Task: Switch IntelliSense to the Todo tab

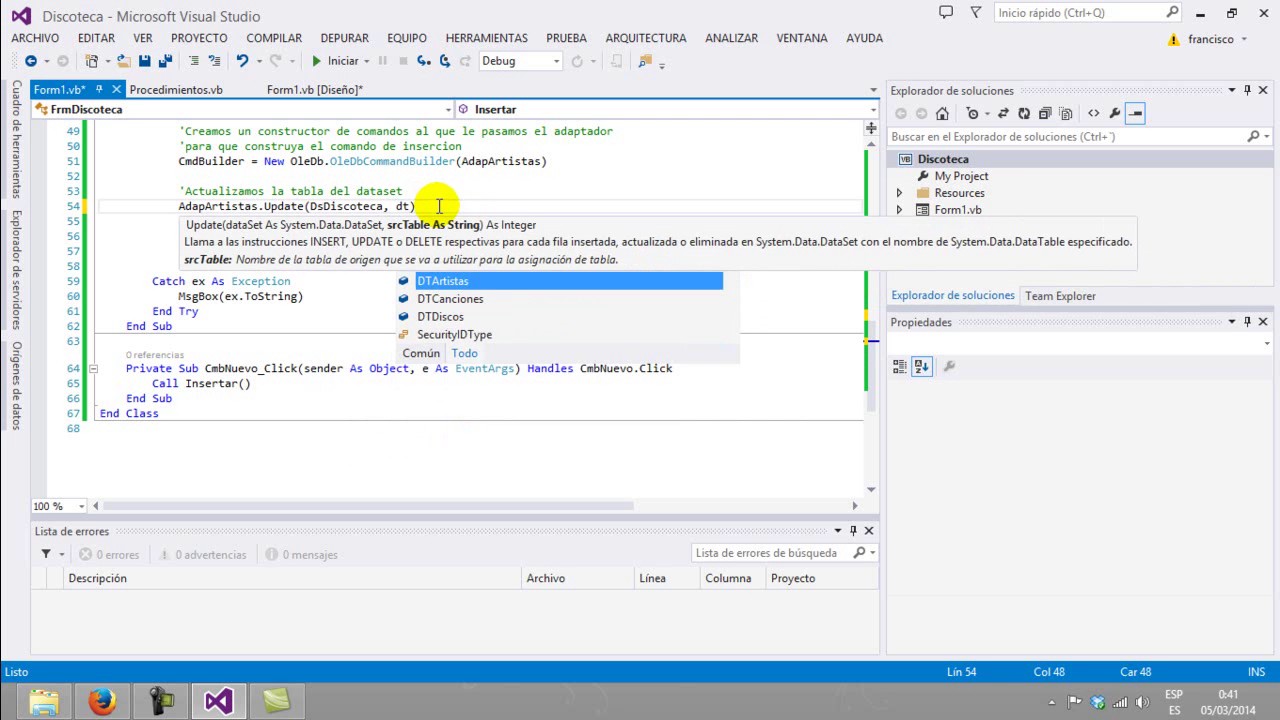Action: click(464, 353)
